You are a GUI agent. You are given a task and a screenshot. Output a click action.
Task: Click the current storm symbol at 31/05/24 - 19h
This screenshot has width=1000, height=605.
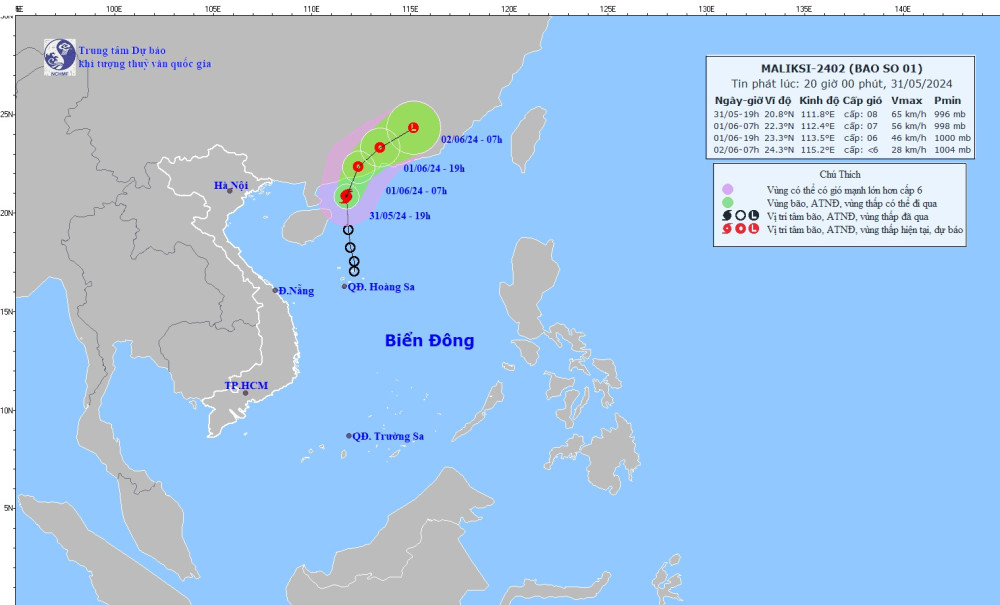(x=346, y=196)
